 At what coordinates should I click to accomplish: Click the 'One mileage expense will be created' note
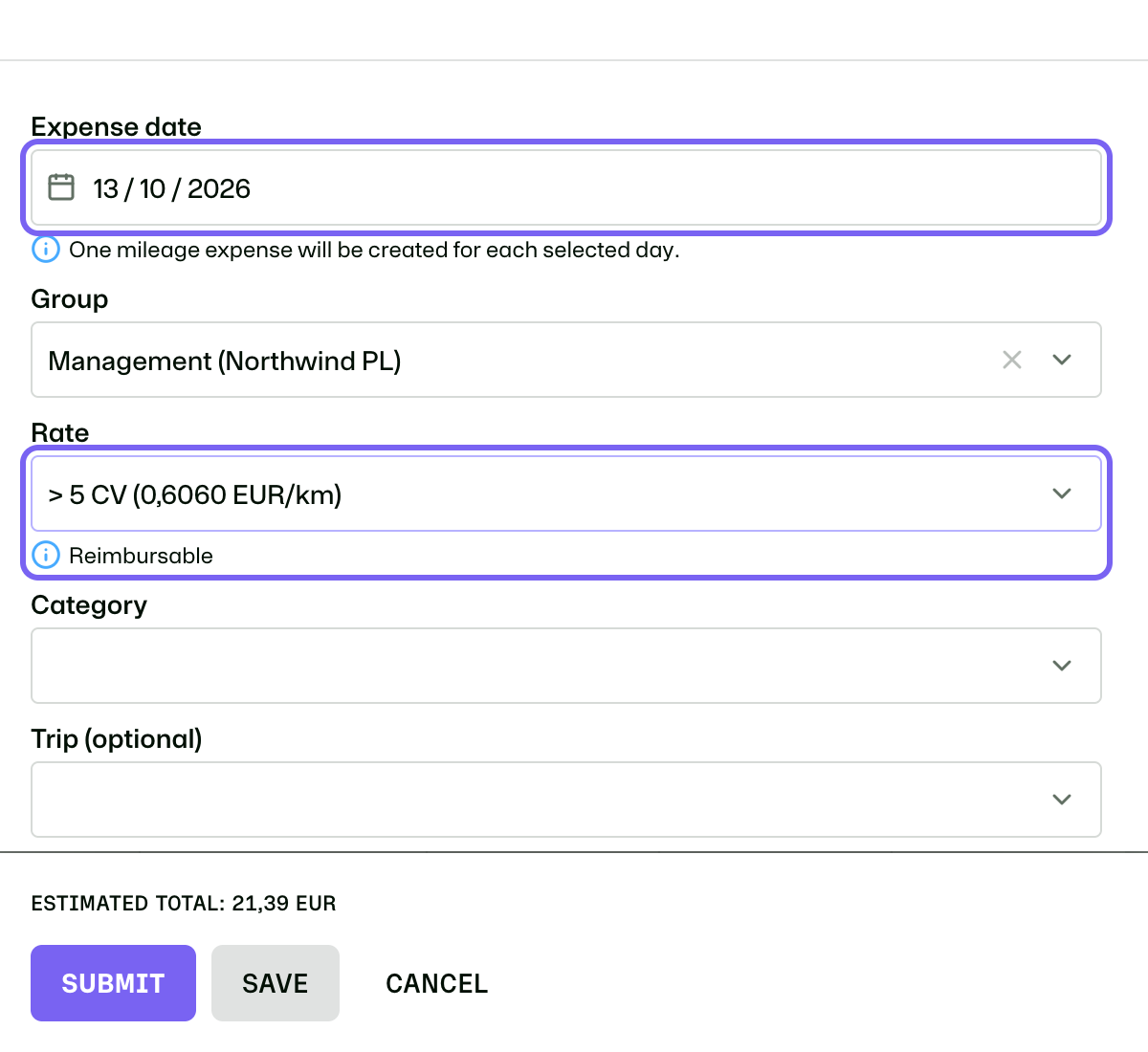pos(374,250)
